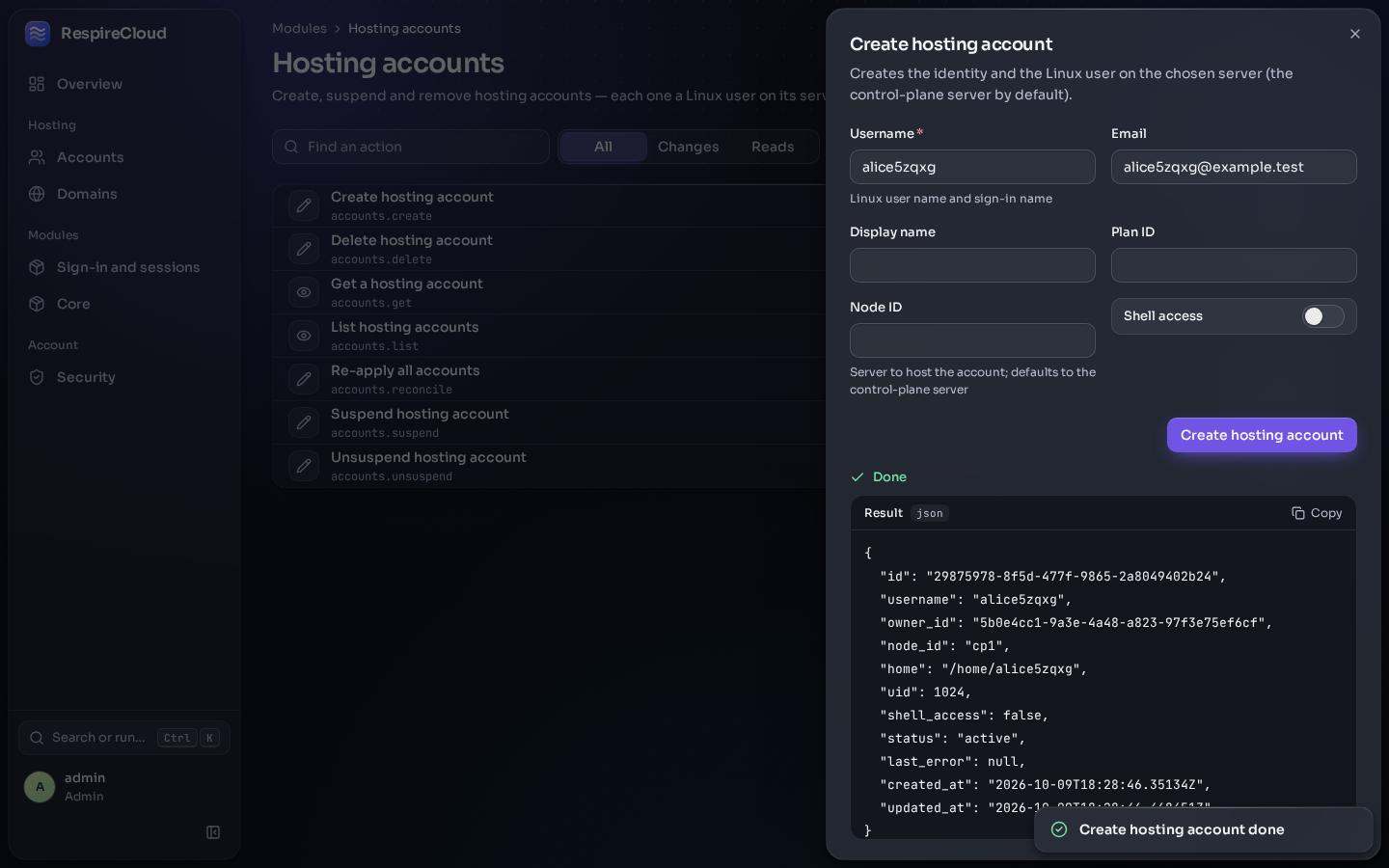Click pencil icon beside Suspend hosting account

pyautogui.click(x=304, y=422)
